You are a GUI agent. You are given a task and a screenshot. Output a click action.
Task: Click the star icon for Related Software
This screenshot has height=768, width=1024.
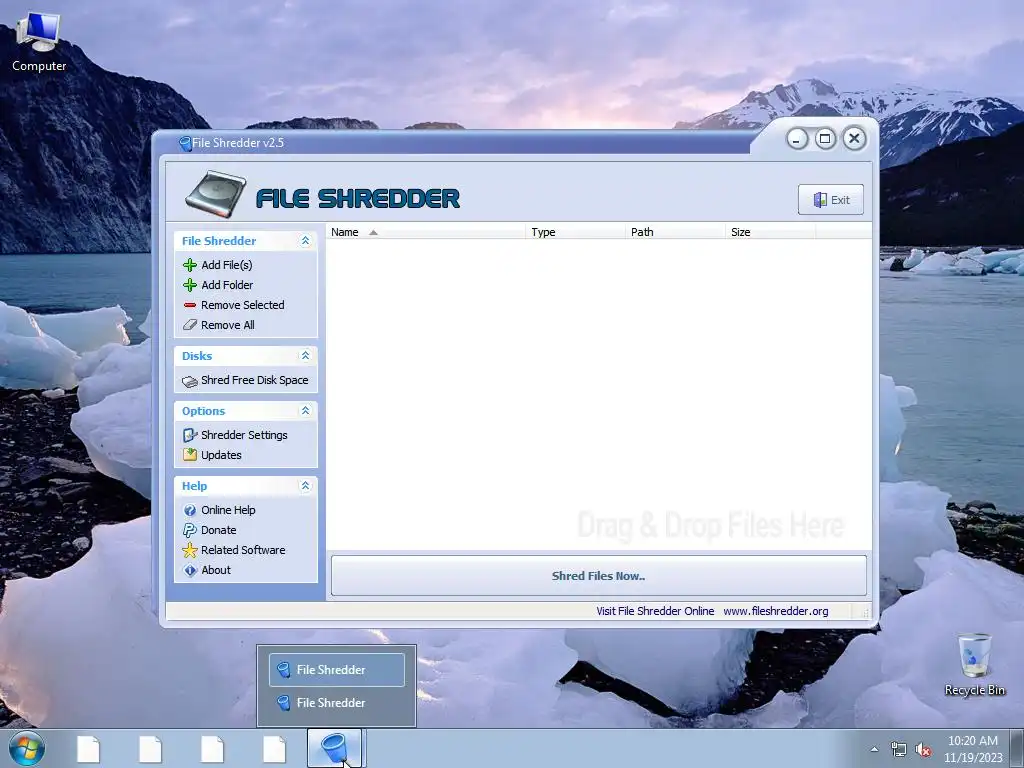pos(190,551)
